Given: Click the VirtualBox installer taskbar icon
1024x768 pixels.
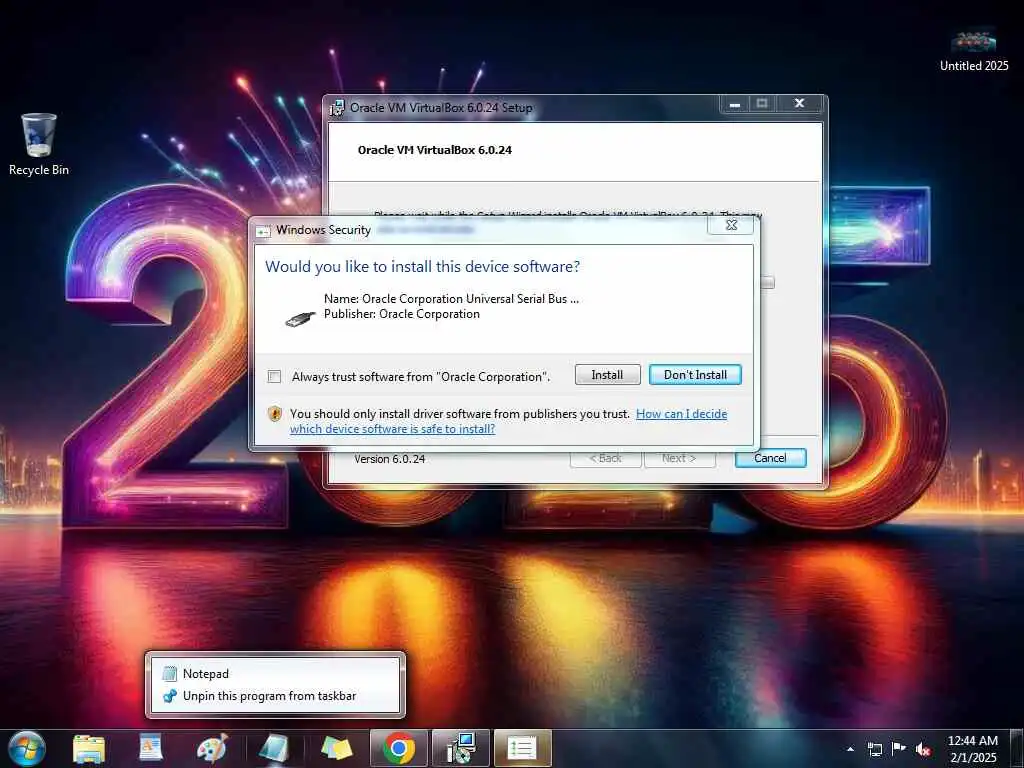Looking at the screenshot, I should click(461, 748).
